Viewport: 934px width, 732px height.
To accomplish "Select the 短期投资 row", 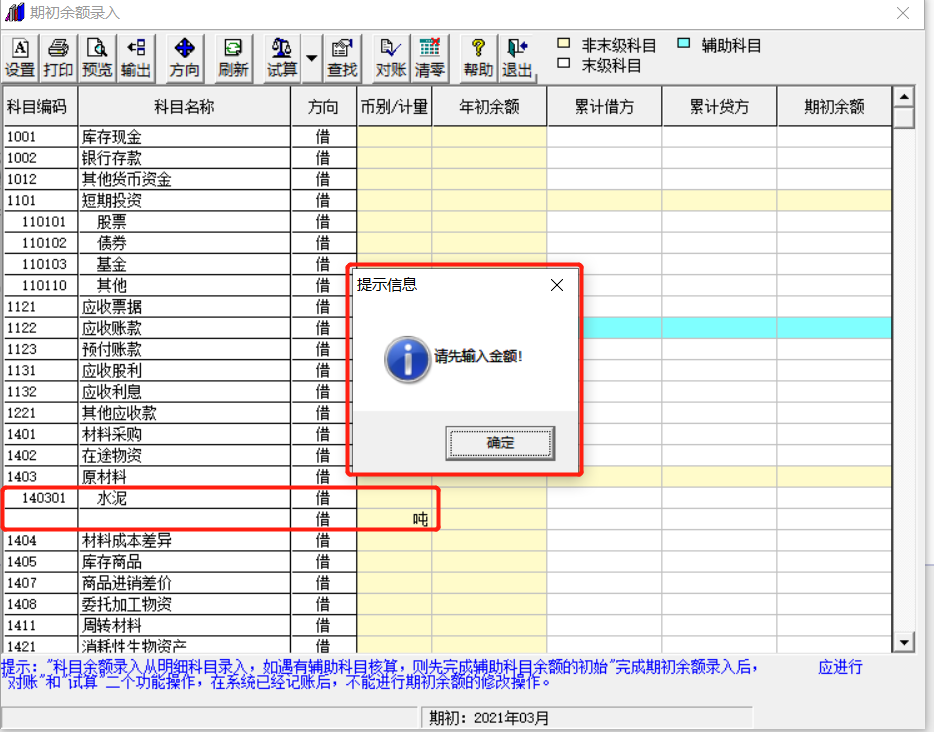I will pos(447,201).
